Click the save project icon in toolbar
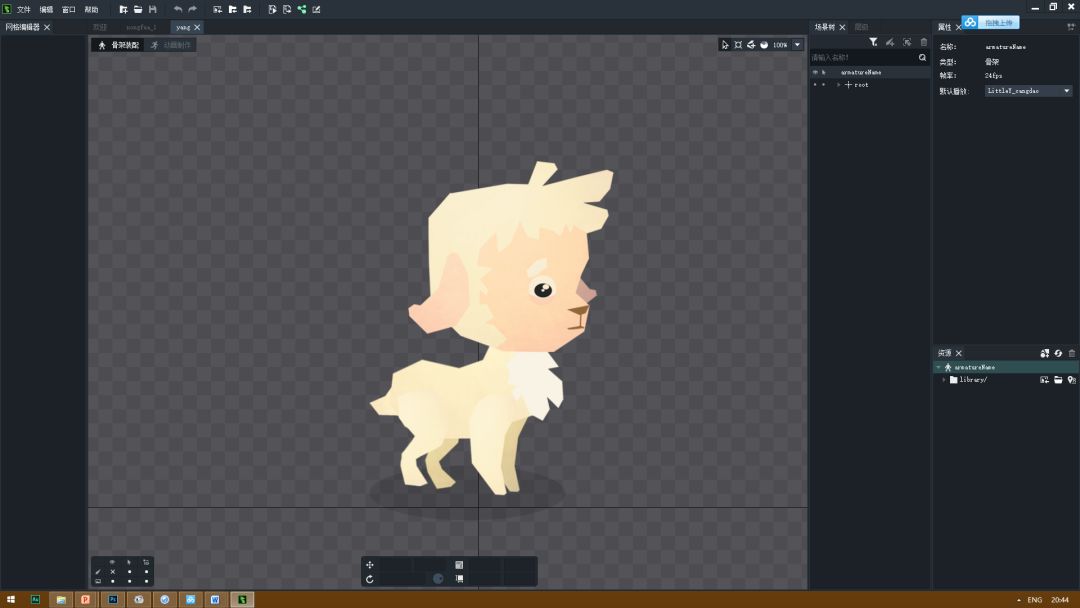Viewport: 1080px width, 608px height. [152, 9]
